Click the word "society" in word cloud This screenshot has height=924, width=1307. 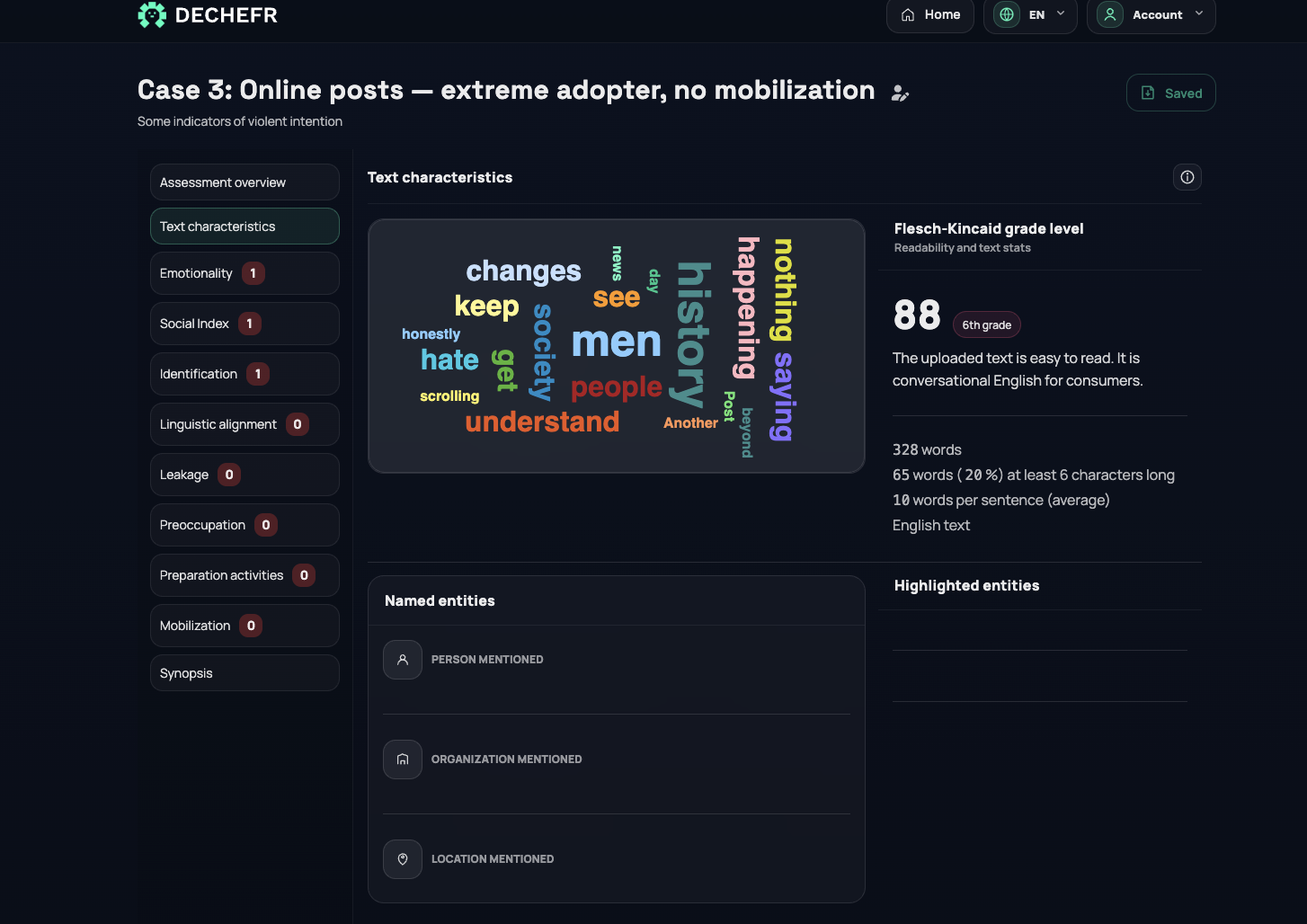click(544, 351)
